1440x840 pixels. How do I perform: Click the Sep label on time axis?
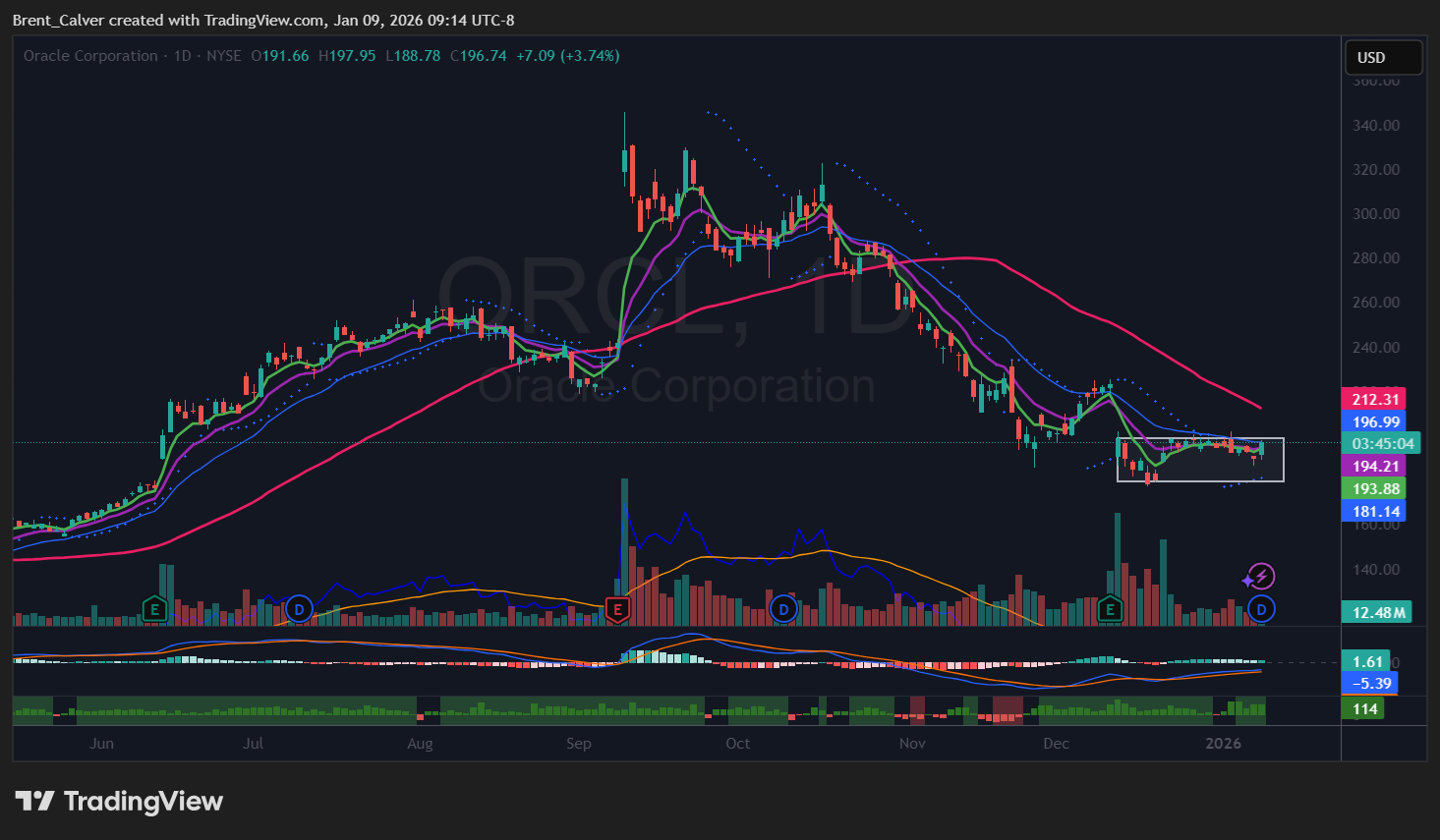click(x=579, y=743)
